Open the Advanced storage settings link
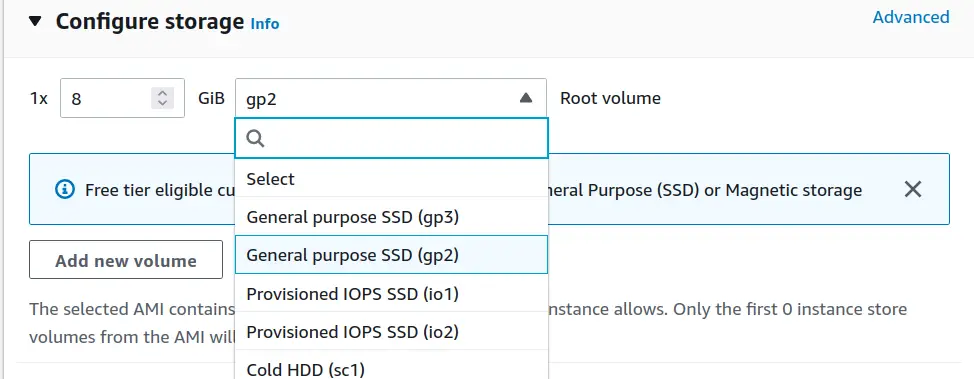The image size is (974, 379). 911,17
